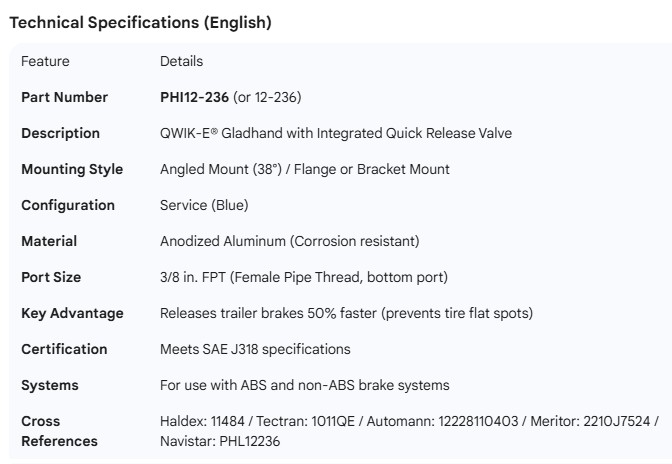Select the Systems row label
This screenshot has width=672, height=464.
(50, 385)
